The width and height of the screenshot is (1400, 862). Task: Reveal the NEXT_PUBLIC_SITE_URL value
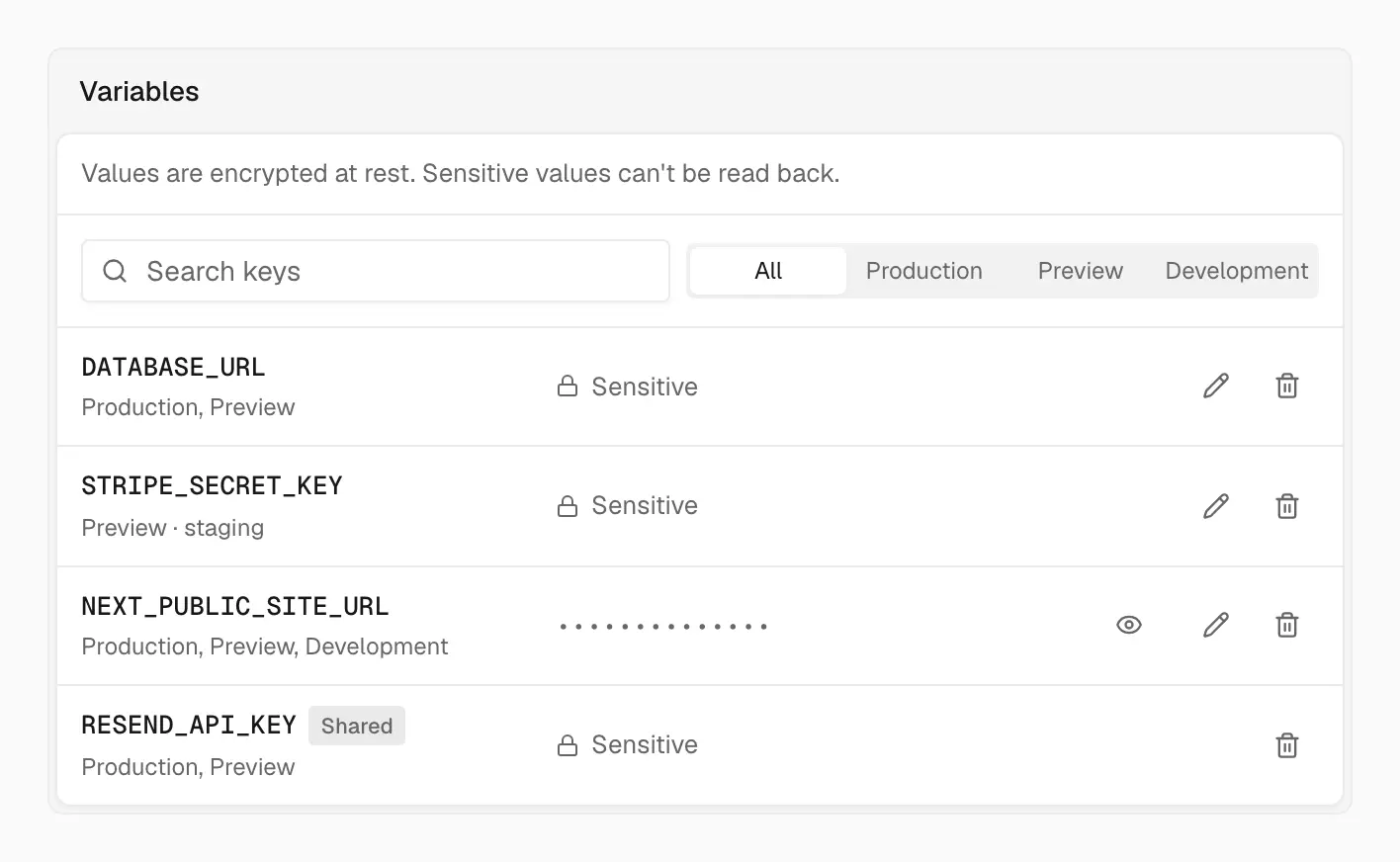[x=1129, y=625]
